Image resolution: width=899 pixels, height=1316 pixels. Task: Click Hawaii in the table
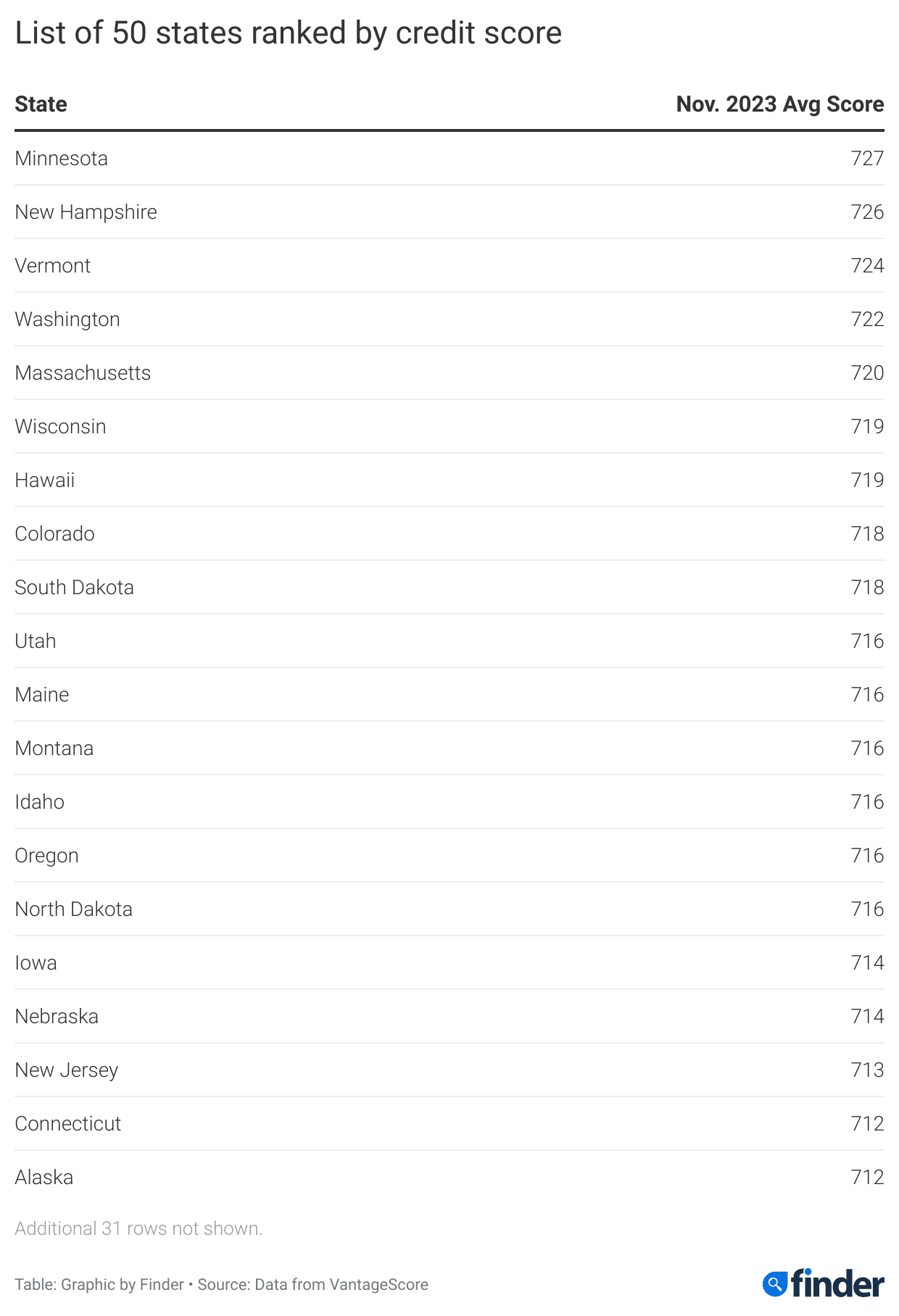45,480
